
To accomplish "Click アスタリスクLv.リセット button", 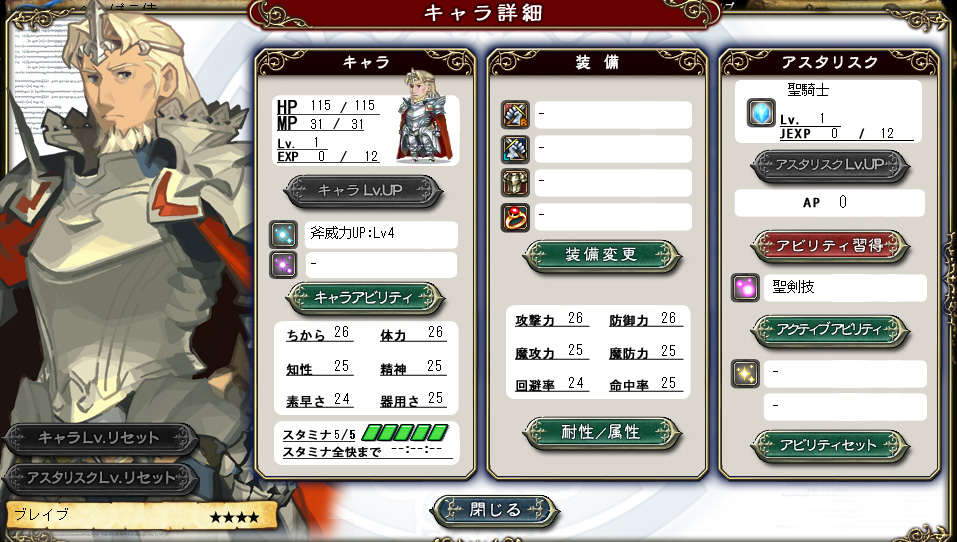I will (x=99, y=478).
